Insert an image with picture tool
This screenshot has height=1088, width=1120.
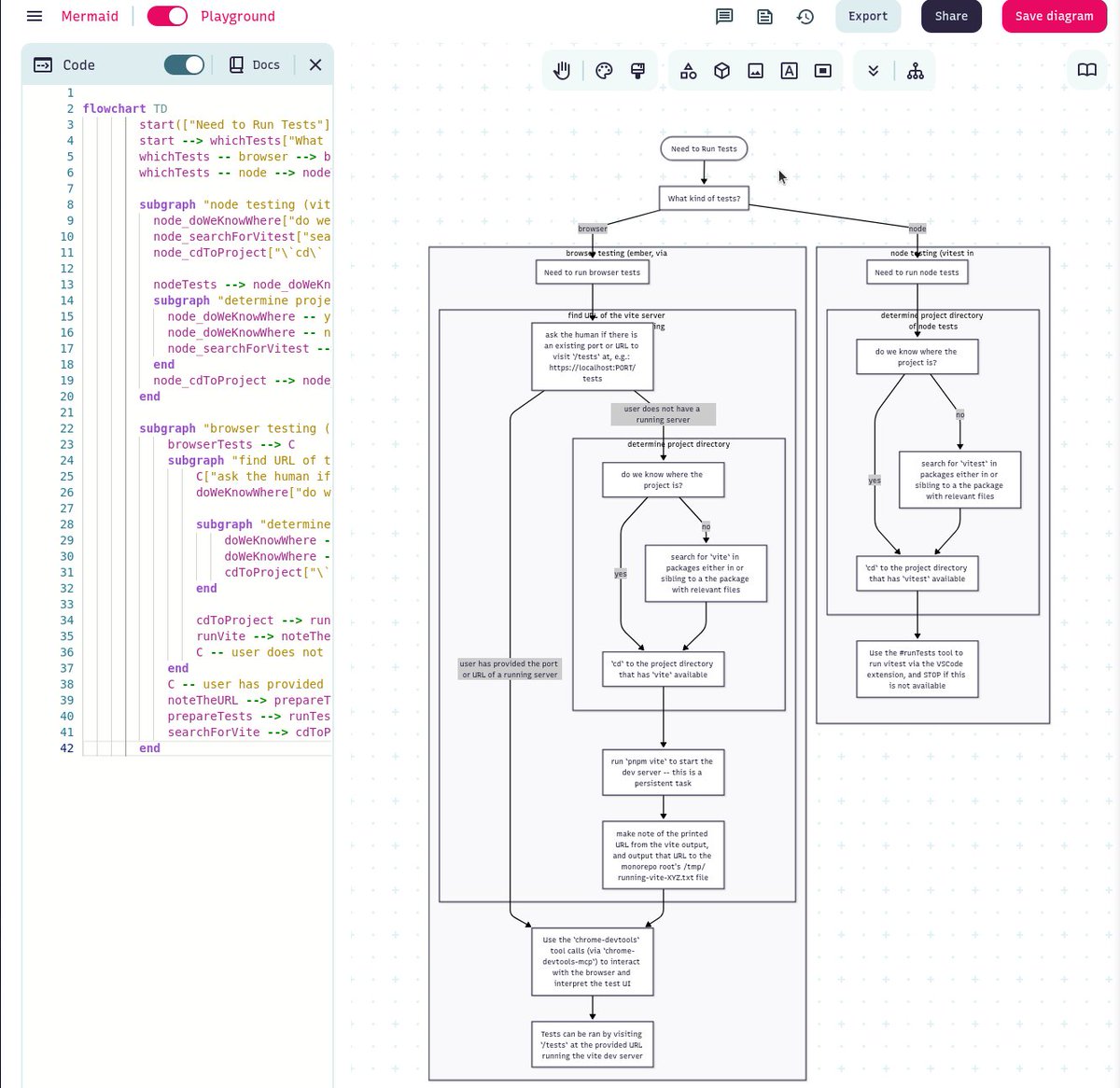[755, 70]
